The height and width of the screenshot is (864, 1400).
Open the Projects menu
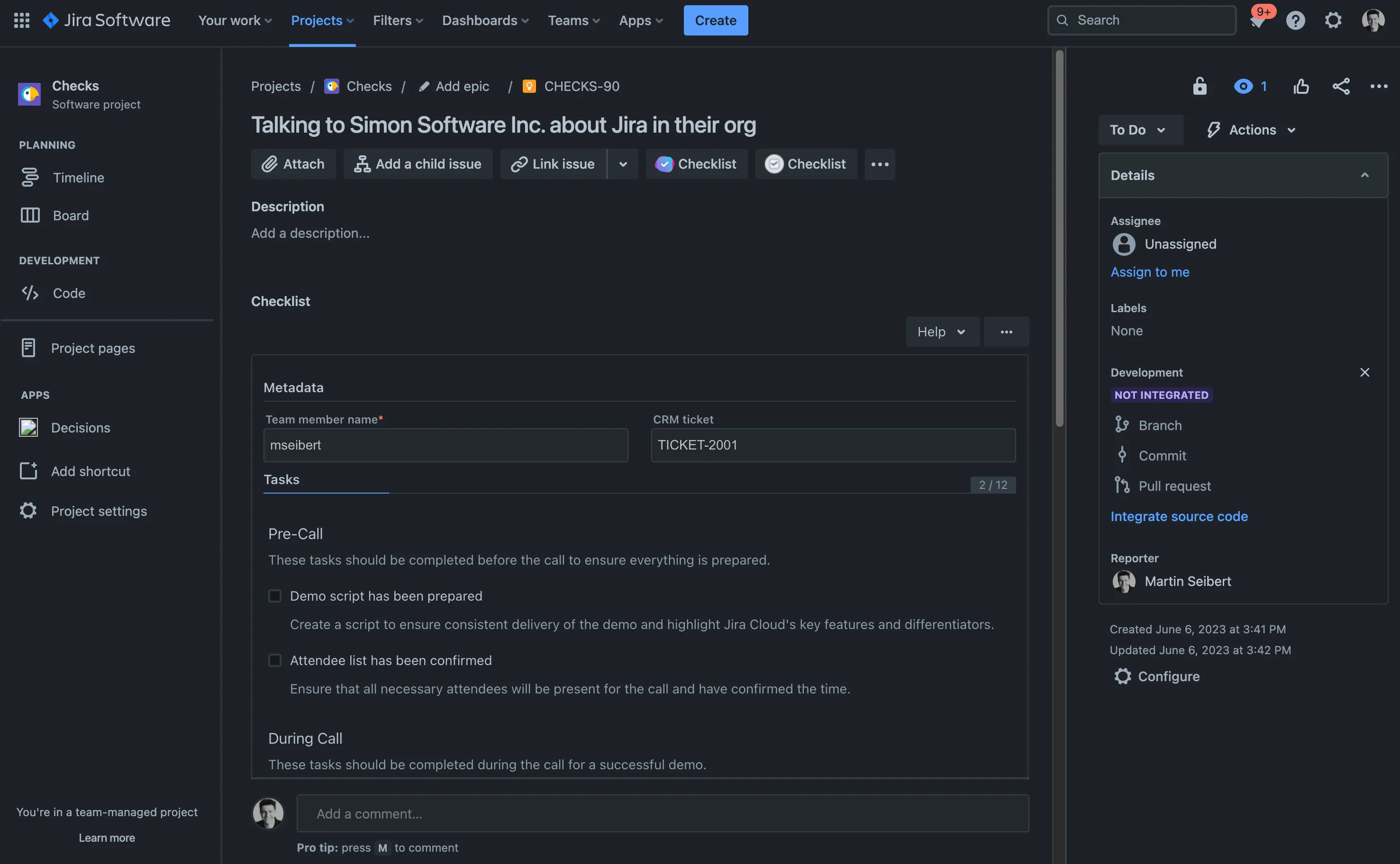322,20
